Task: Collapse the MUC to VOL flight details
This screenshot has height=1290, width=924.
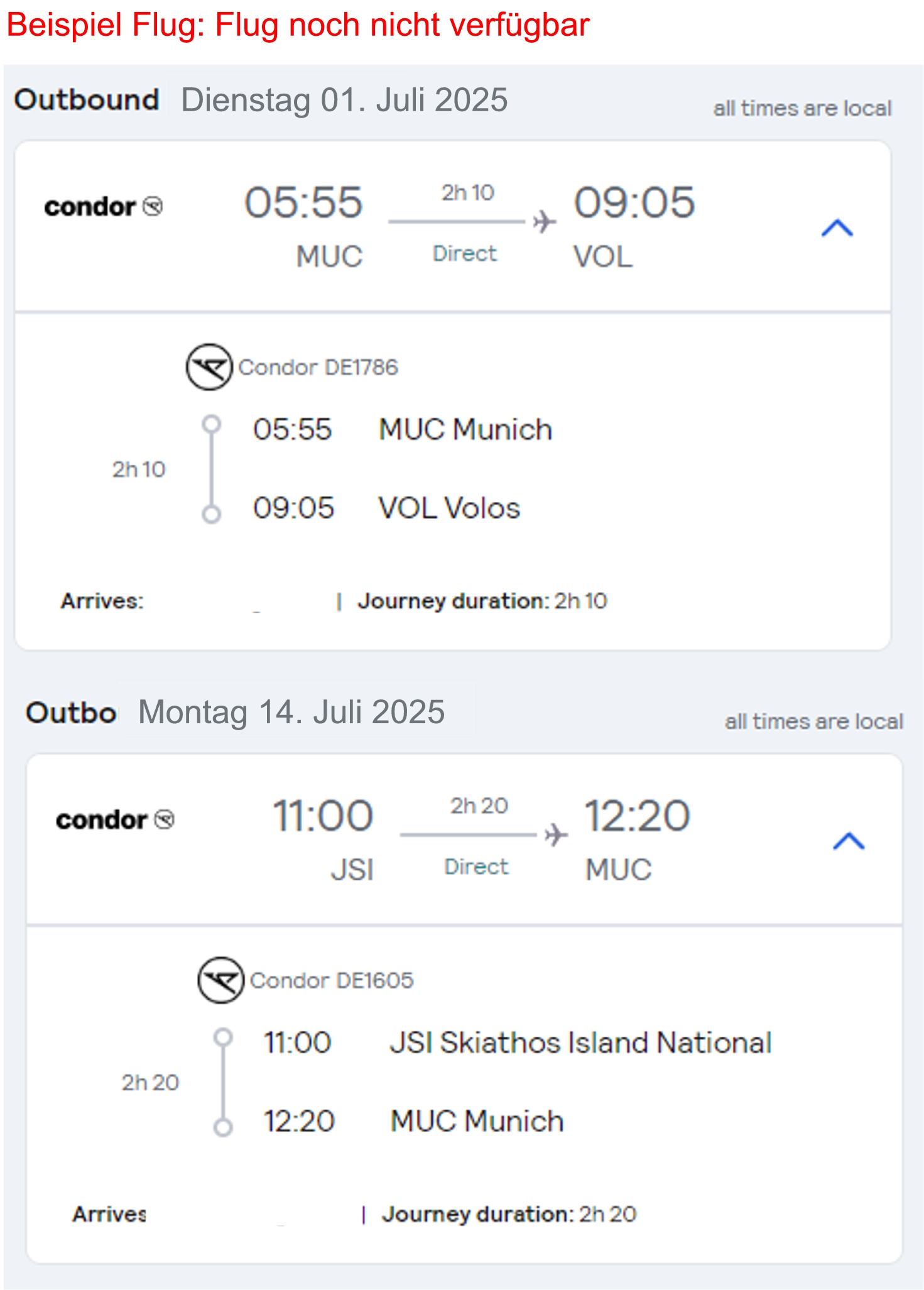Action: click(x=837, y=227)
